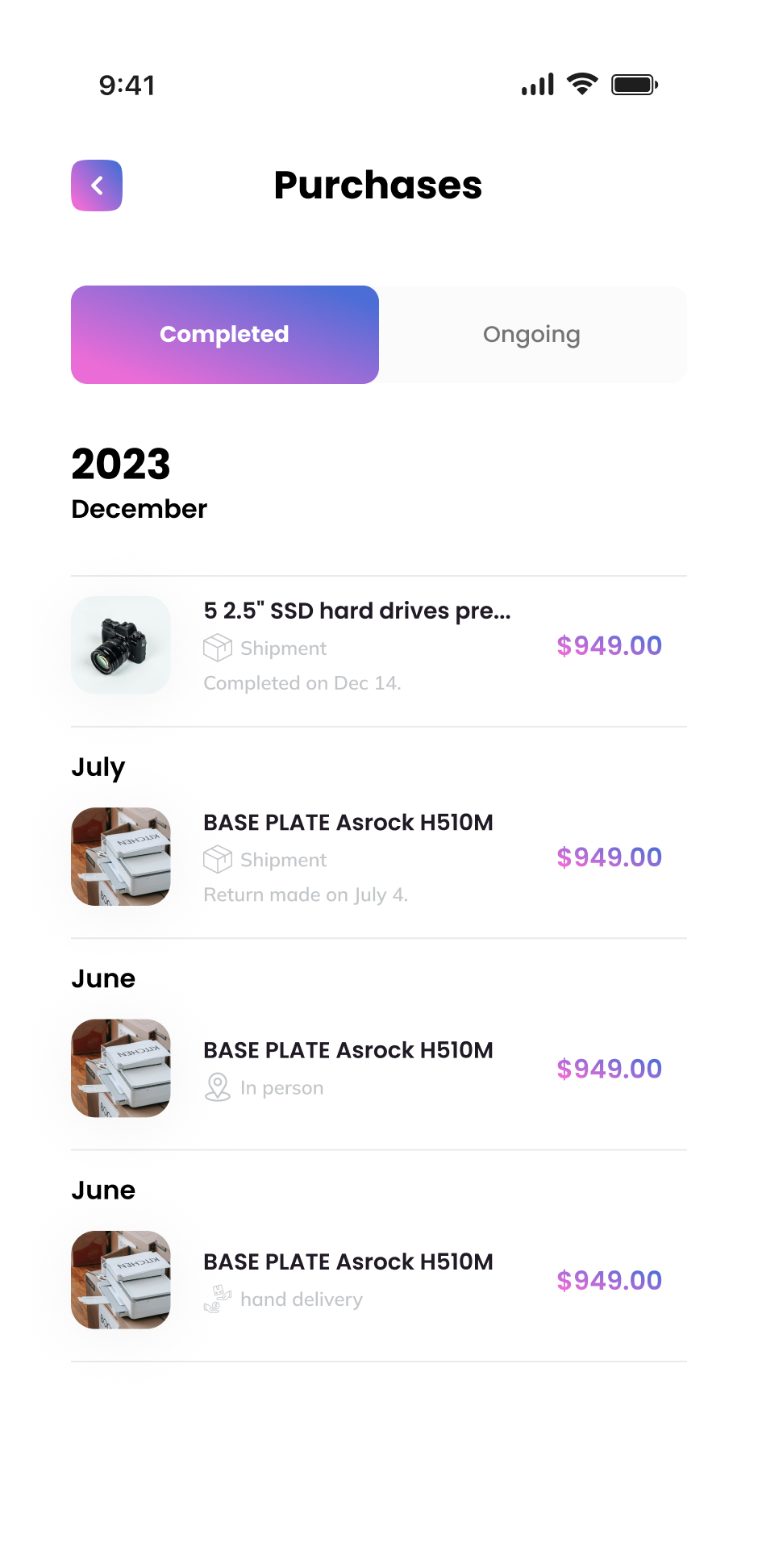Switch to the Ongoing tab
Viewport: 758px width, 1568px height.
(x=532, y=335)
